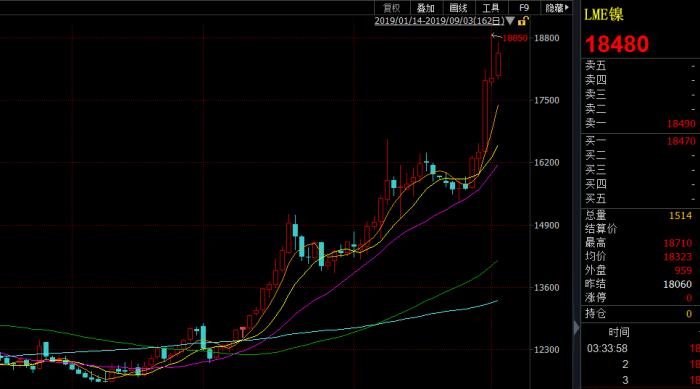Viewport: 700px width, 389px height.
Task: Click the 昨结 value 18060
Action: tap(678, 284)
